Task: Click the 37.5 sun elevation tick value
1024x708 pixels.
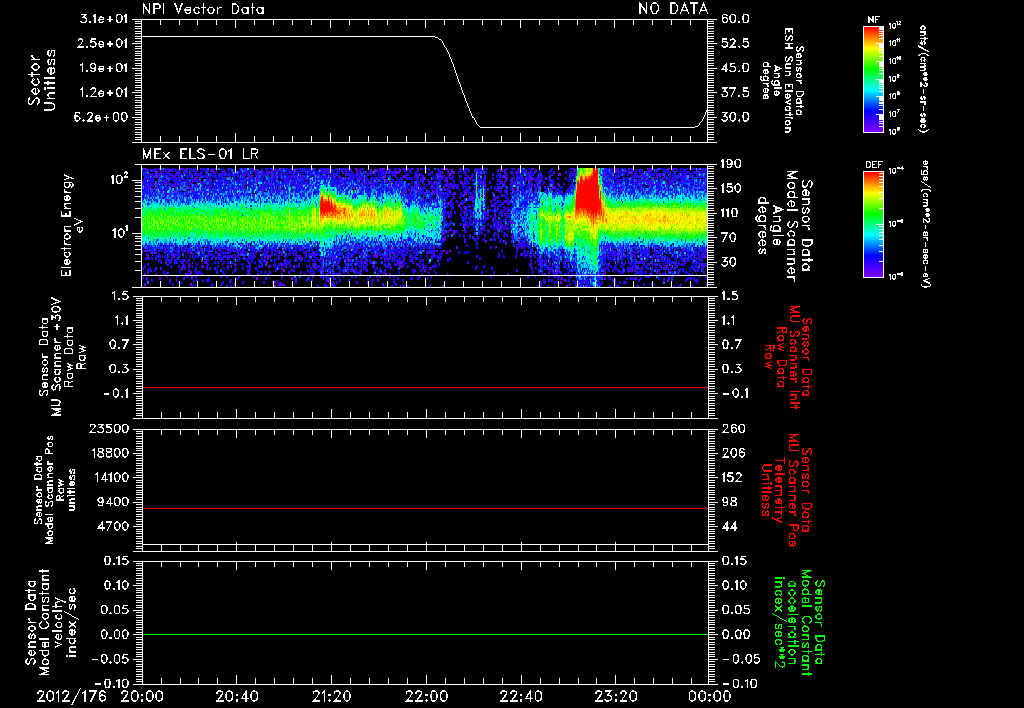Action: coord(735,93)
